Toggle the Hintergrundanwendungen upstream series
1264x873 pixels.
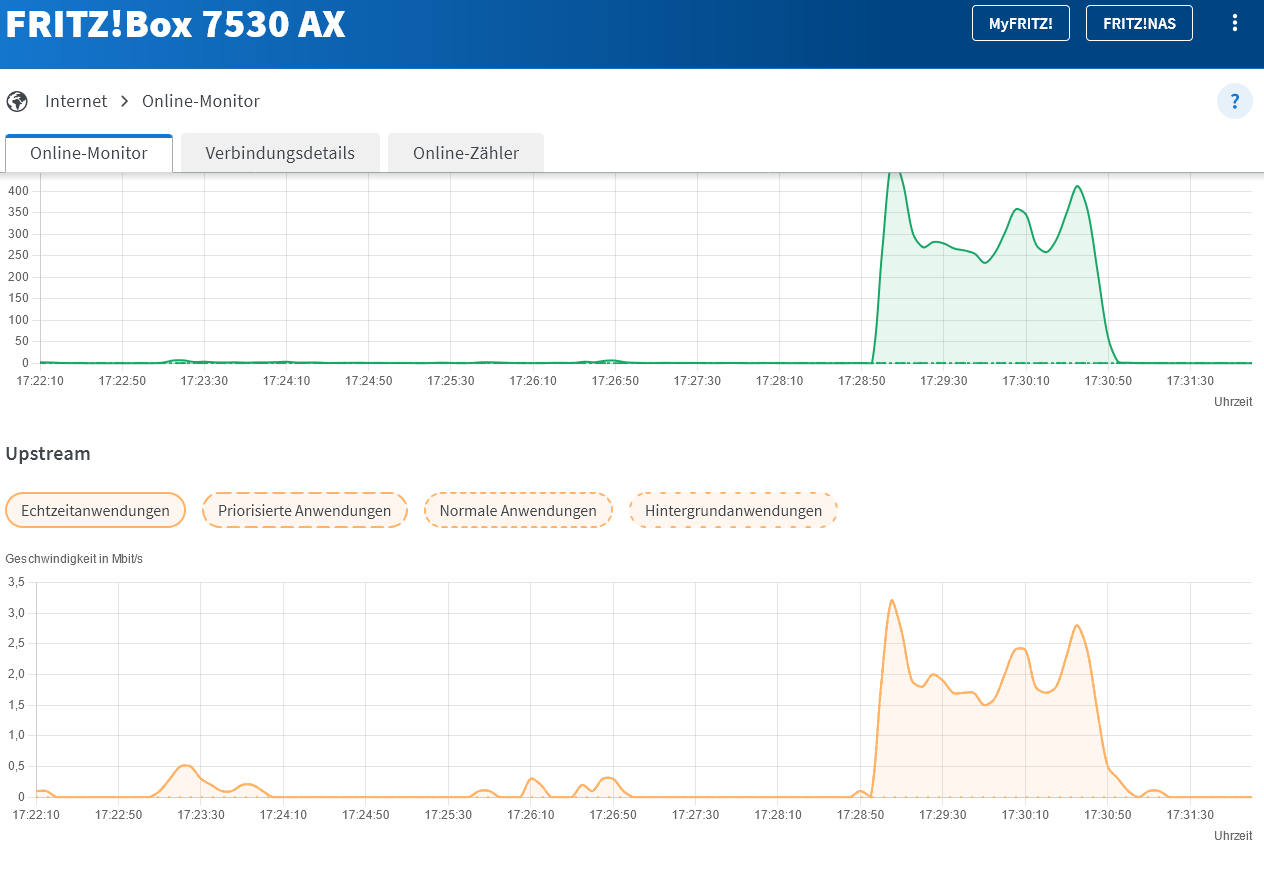click(733, 510)
